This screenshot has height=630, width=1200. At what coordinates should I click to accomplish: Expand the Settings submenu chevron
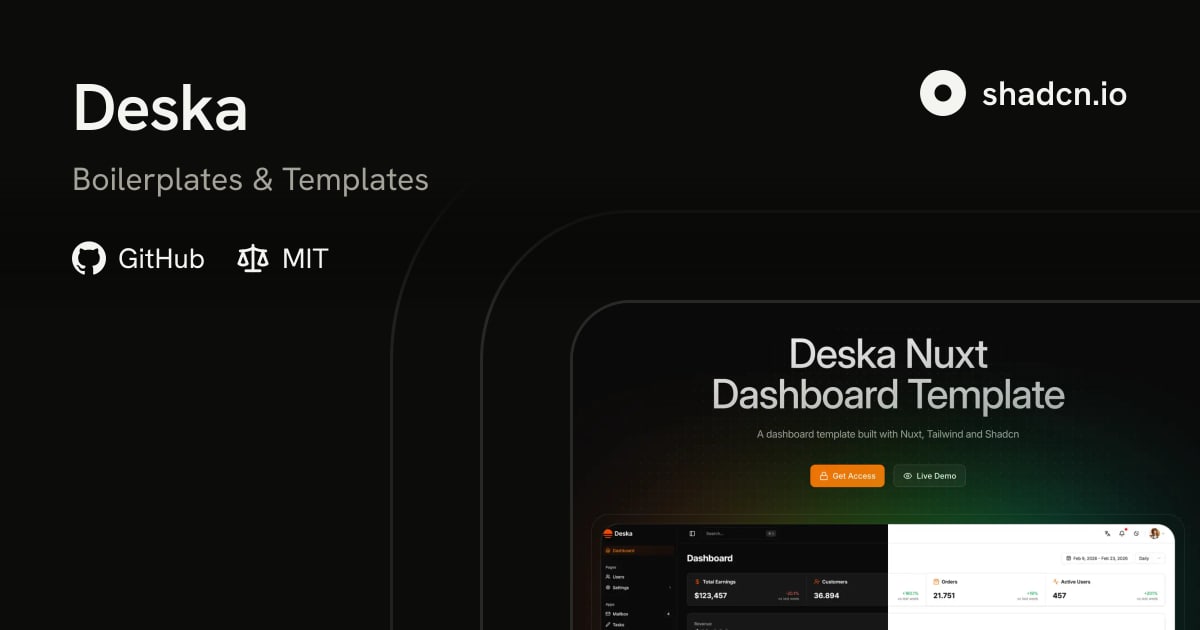pyautogui.click(x=669, y=587)
